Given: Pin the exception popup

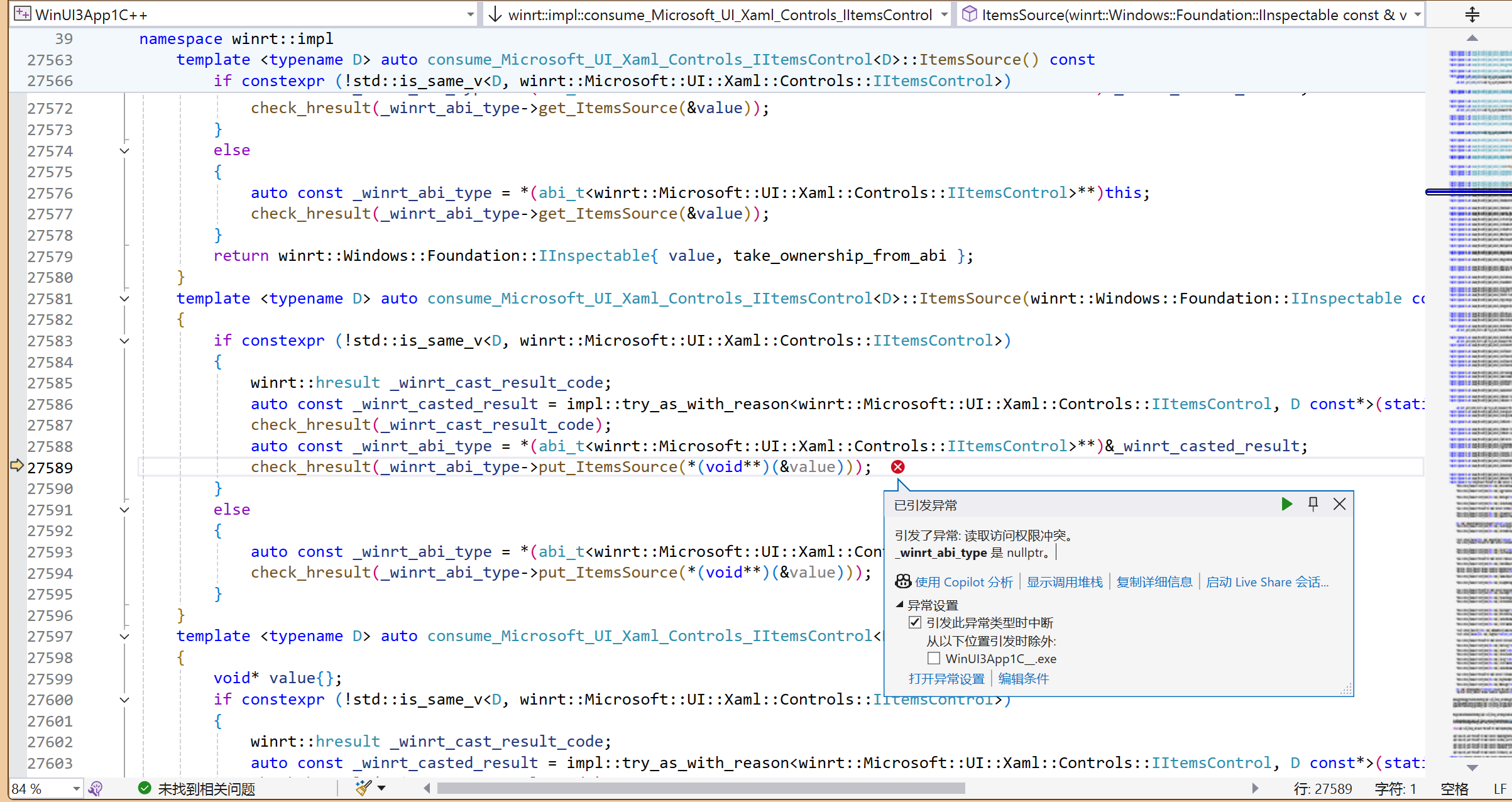Looking at the screenshot, I should [x=1313, y=504].
